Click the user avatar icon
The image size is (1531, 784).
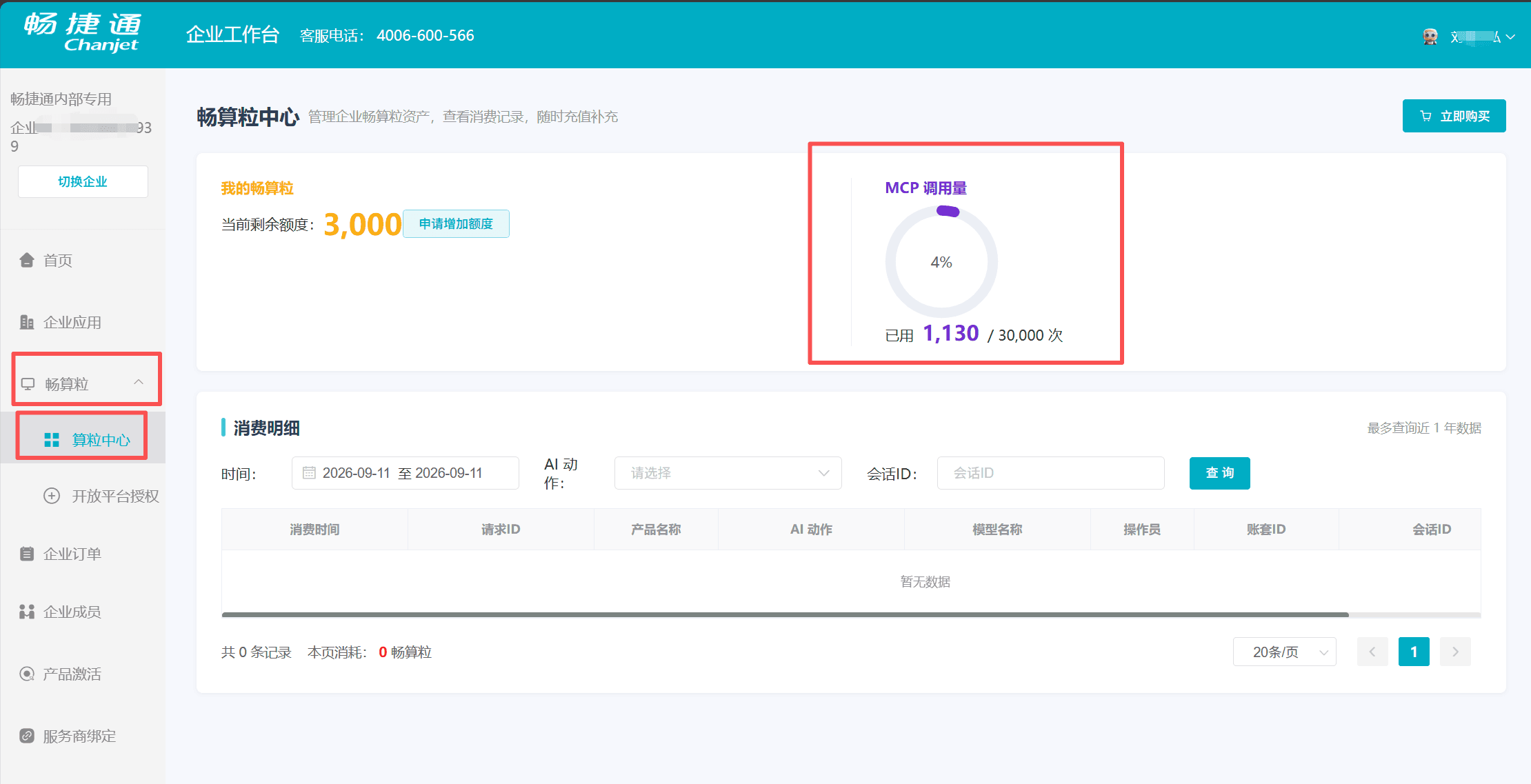1430,37
